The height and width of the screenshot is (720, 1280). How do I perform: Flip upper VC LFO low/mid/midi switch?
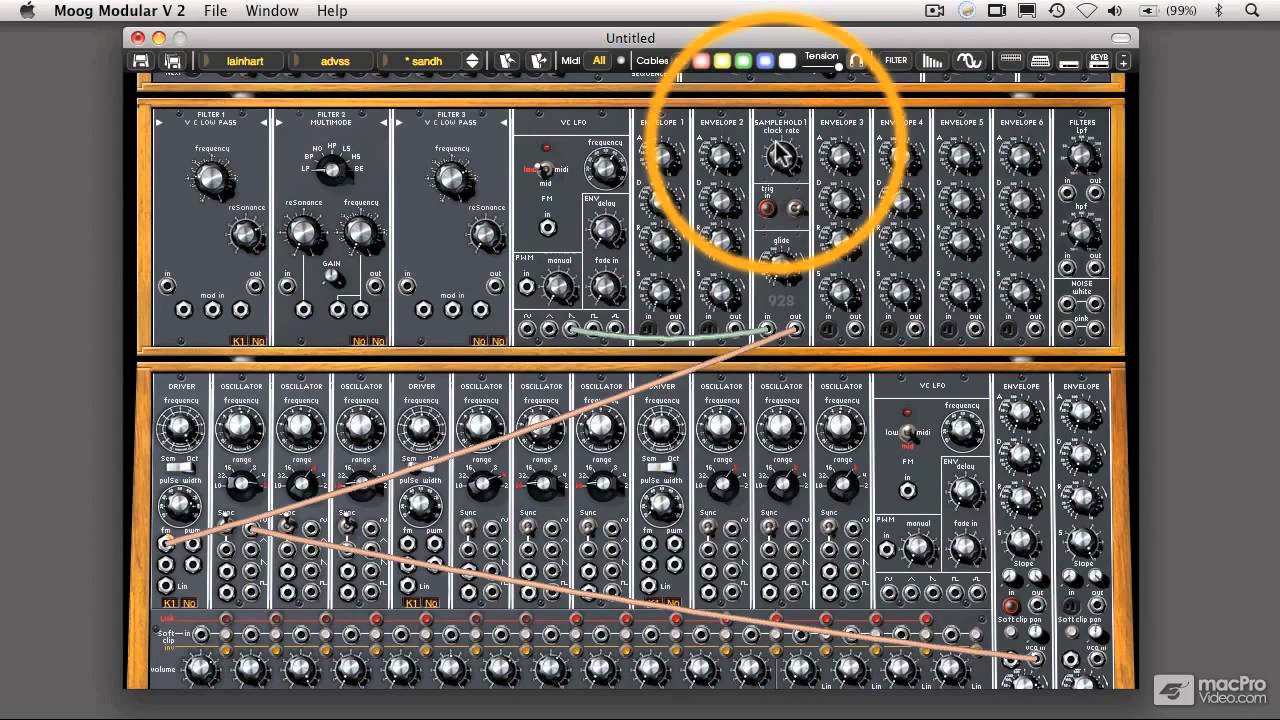[545, 169]
